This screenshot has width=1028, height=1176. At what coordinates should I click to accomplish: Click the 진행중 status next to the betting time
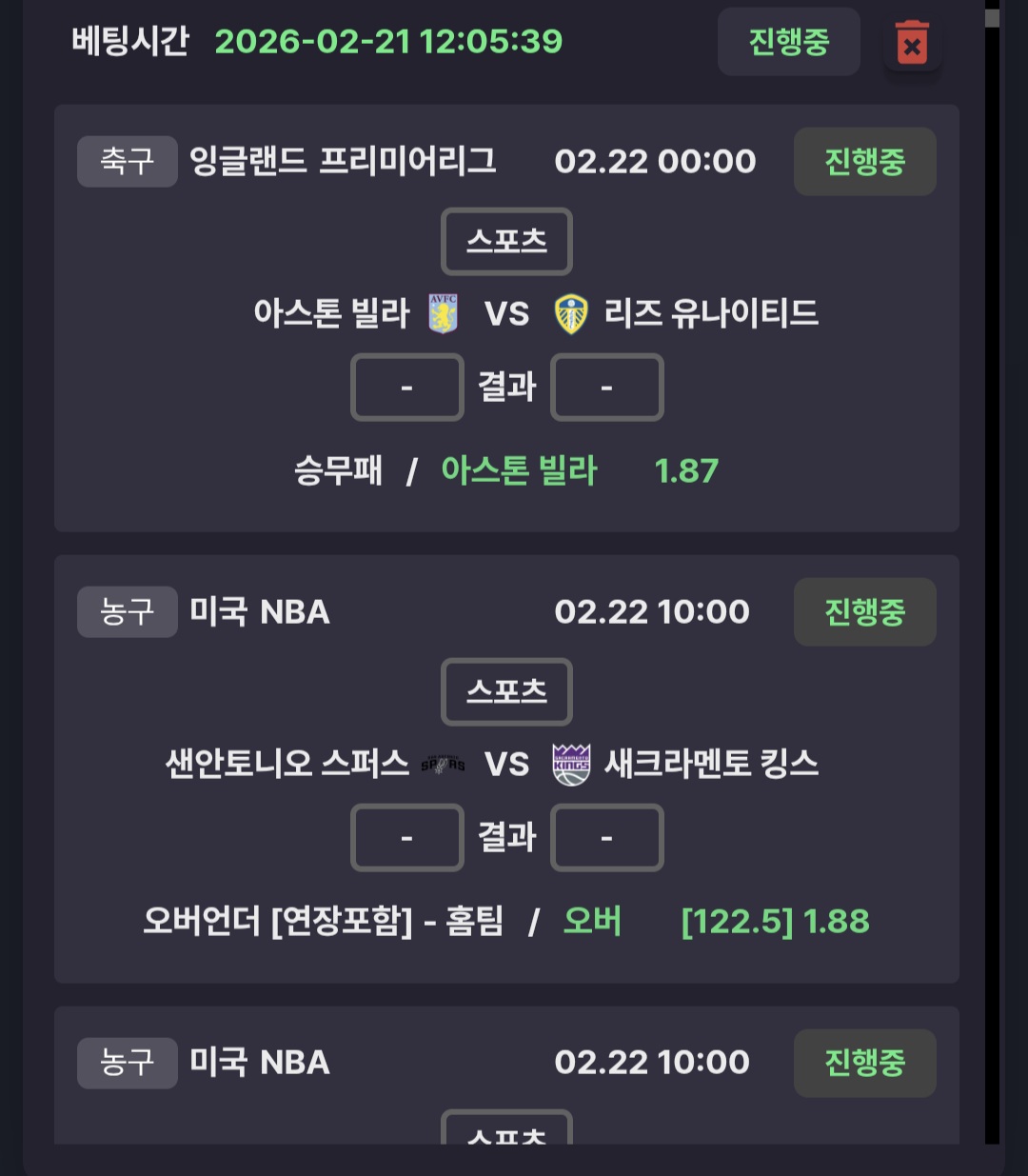pos(788,42)
